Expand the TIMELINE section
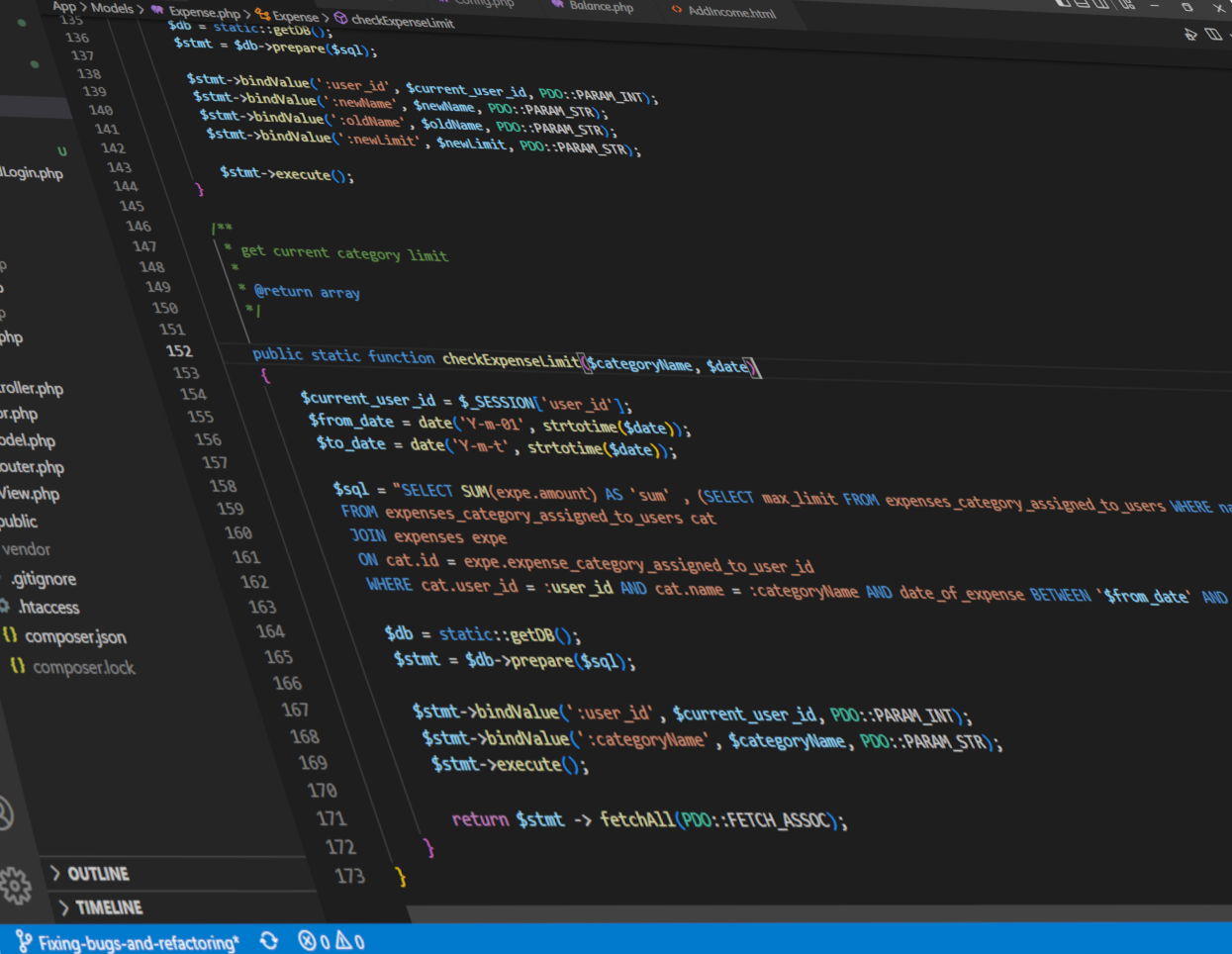Viewport: 1232px width, 954px height. 107,907
